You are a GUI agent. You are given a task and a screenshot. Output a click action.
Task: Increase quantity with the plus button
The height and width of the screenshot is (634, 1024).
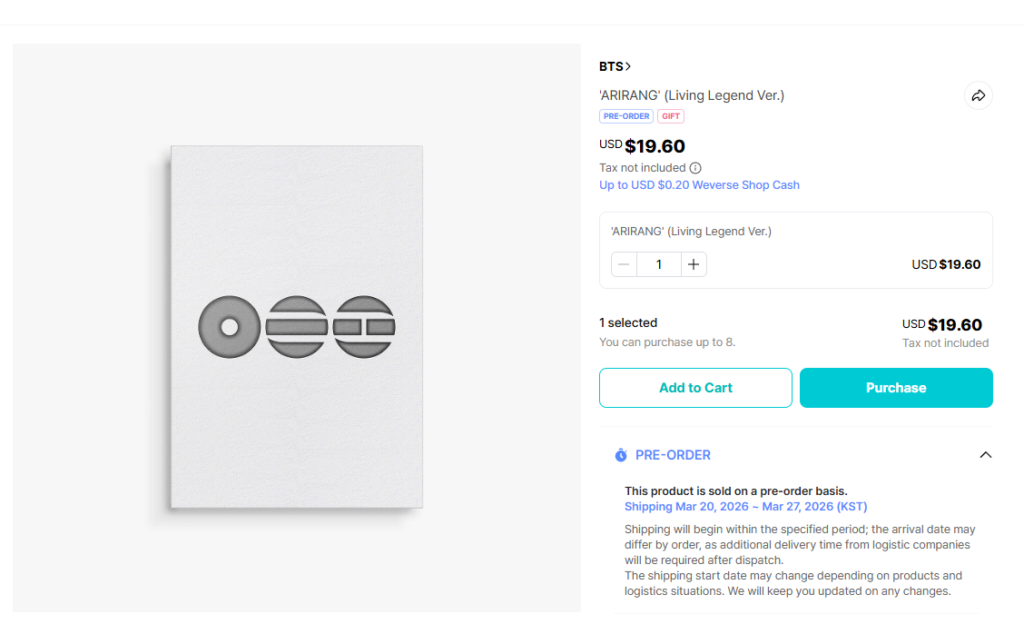point(694,265)
